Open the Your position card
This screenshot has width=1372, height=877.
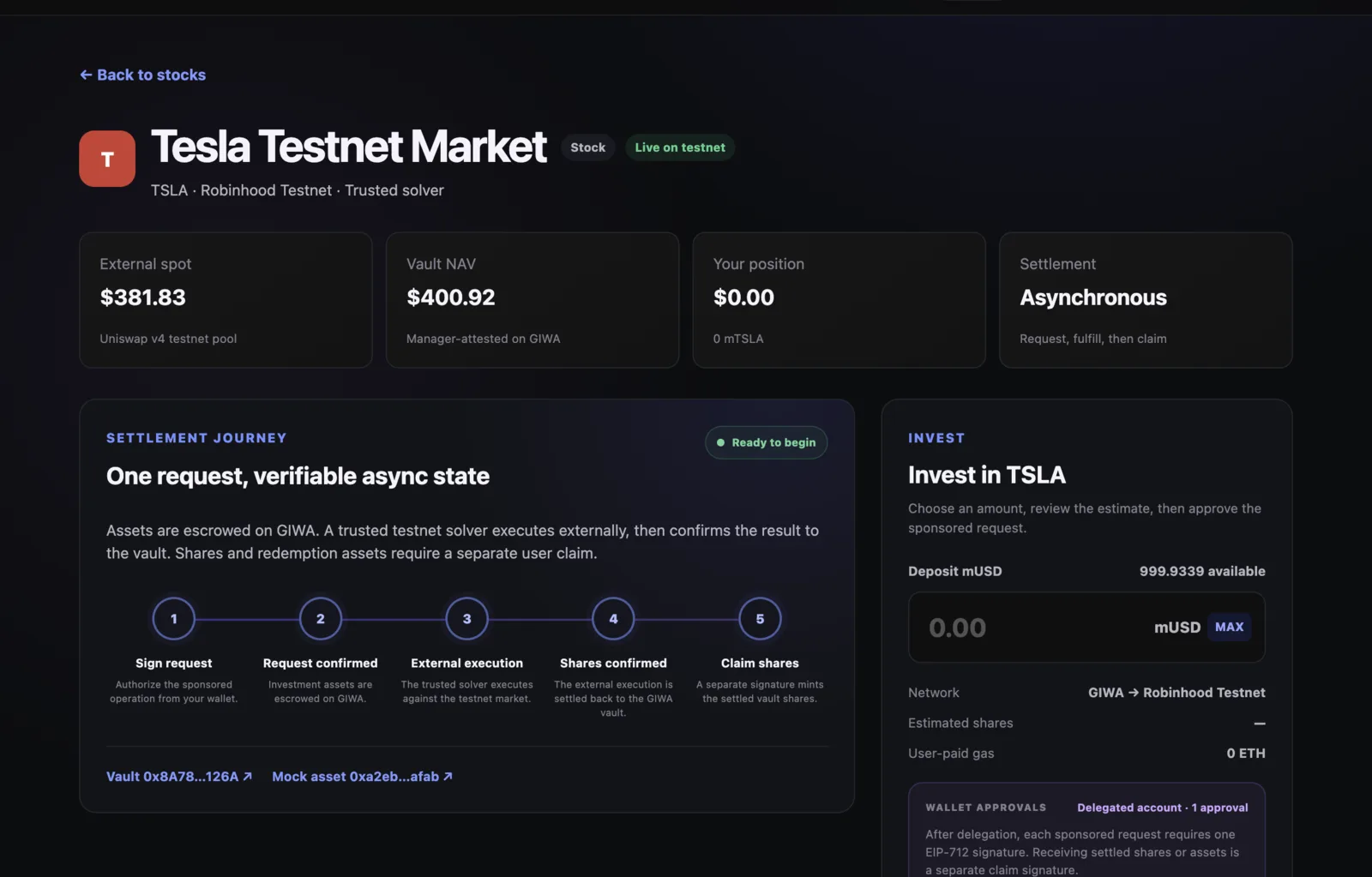(x=839, y=300)
